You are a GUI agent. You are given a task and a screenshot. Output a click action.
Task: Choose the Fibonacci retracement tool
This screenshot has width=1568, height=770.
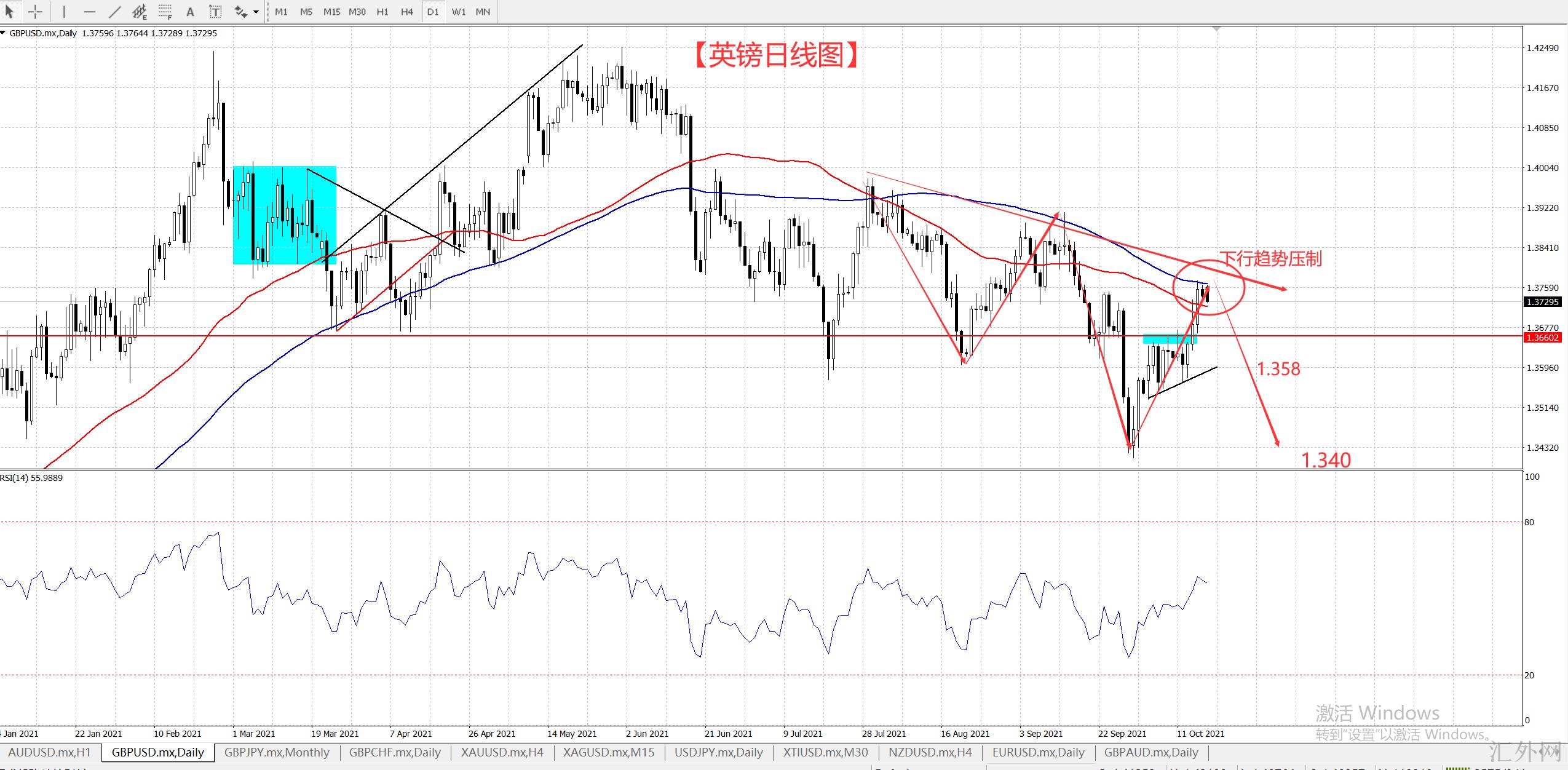tap(165, 12)
